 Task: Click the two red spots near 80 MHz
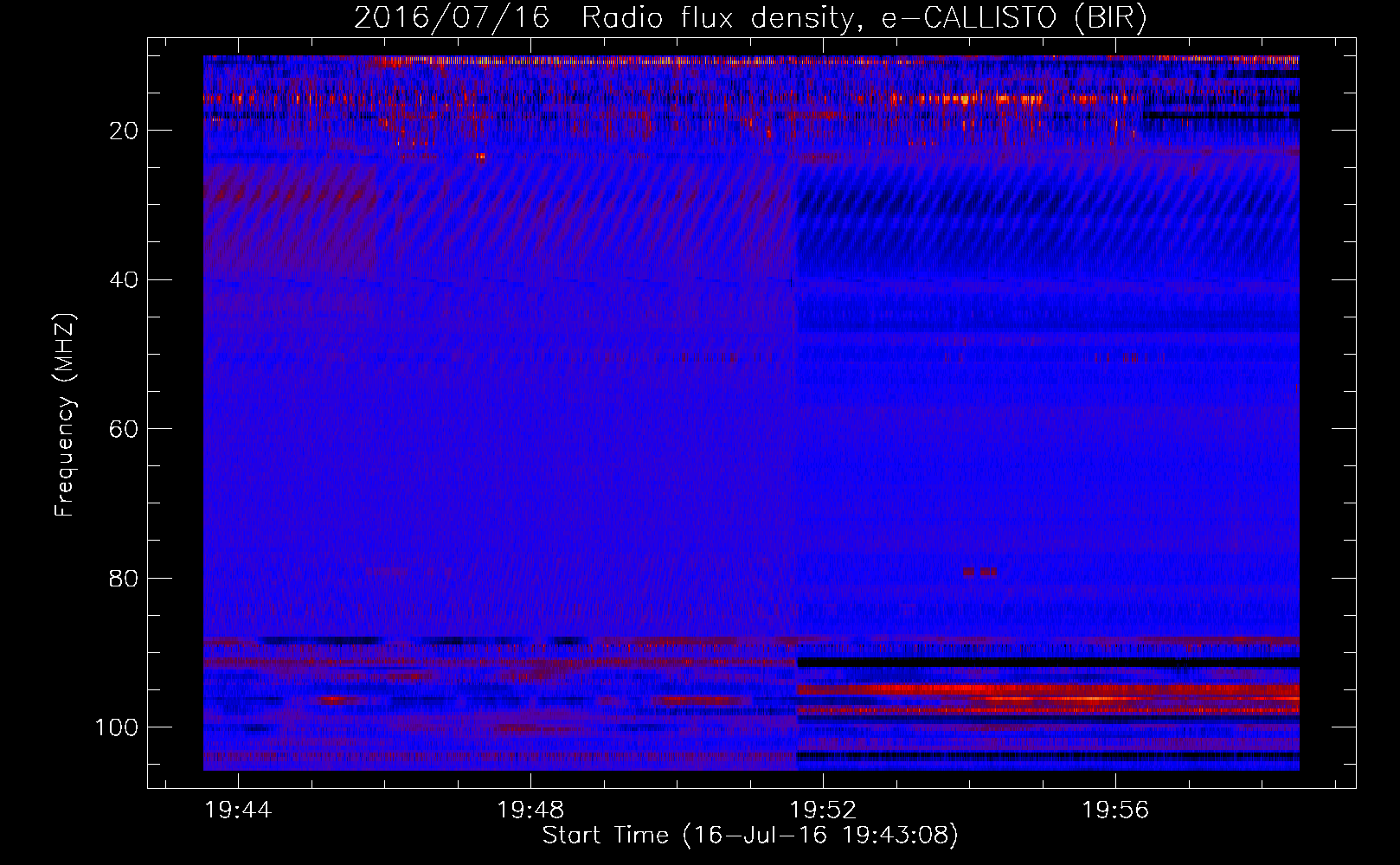pyautogui.click(x=979, y=572)
